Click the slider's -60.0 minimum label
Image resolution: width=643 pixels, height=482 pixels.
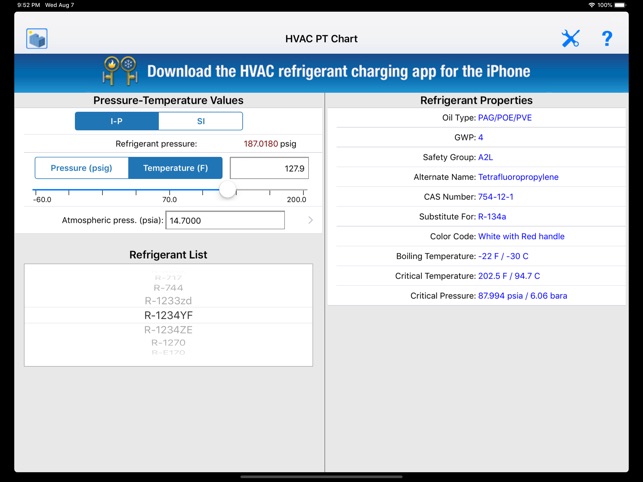(x=42, y=200)
